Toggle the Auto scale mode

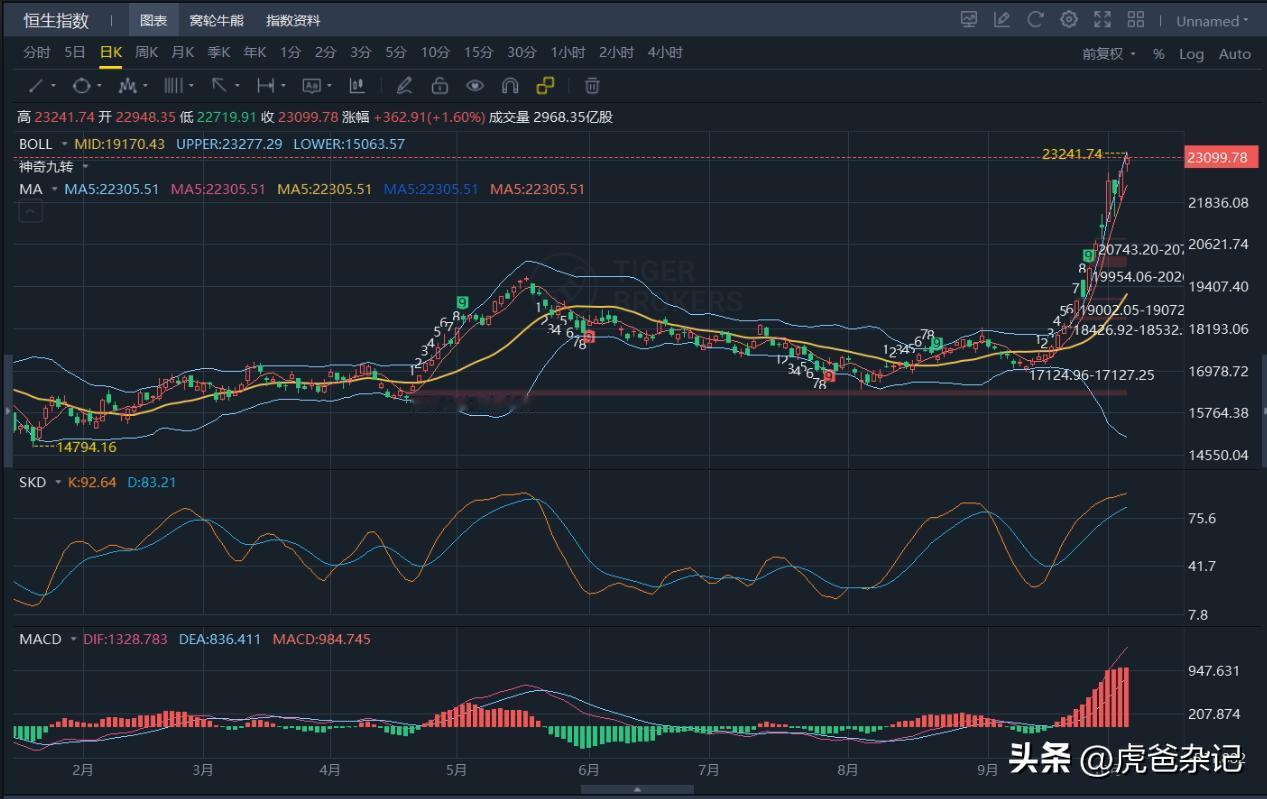pos(1235,54)
